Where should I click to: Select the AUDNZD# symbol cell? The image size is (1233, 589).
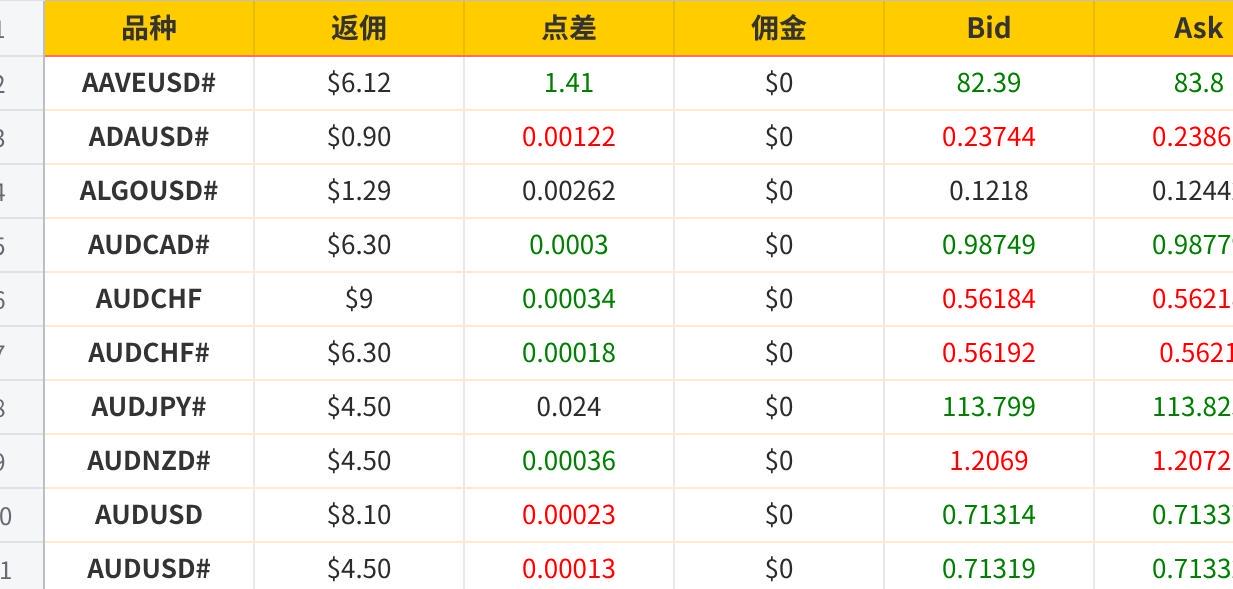point(149,461)
